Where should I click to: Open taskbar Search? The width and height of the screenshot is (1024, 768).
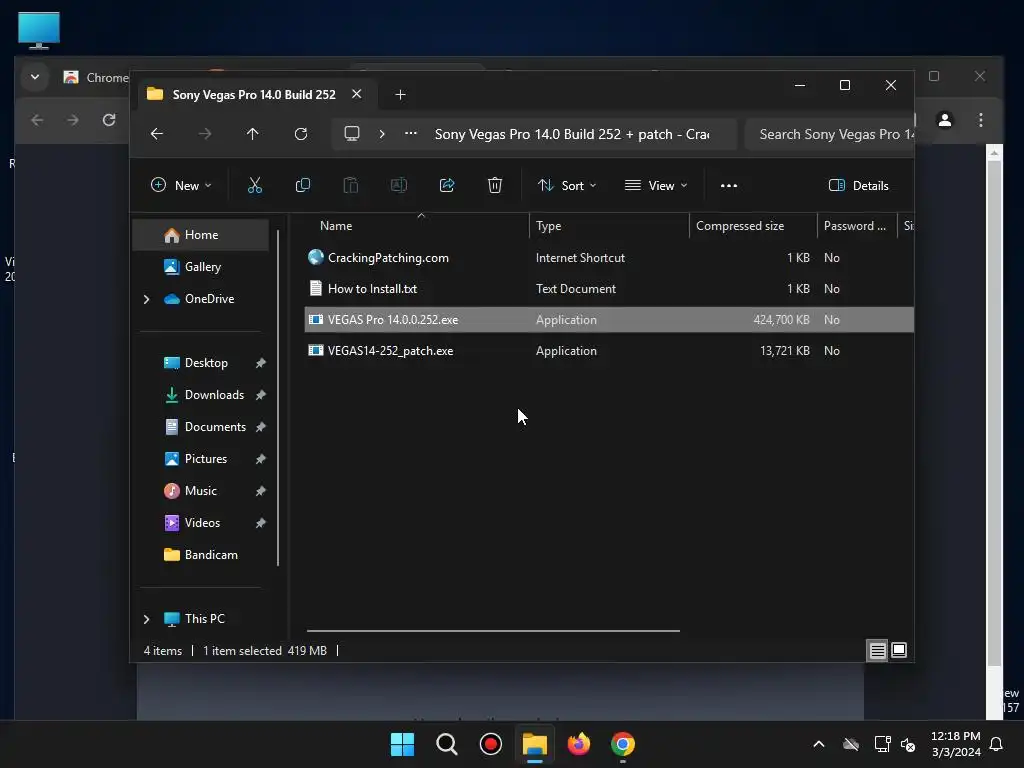(x=447, y=744)
